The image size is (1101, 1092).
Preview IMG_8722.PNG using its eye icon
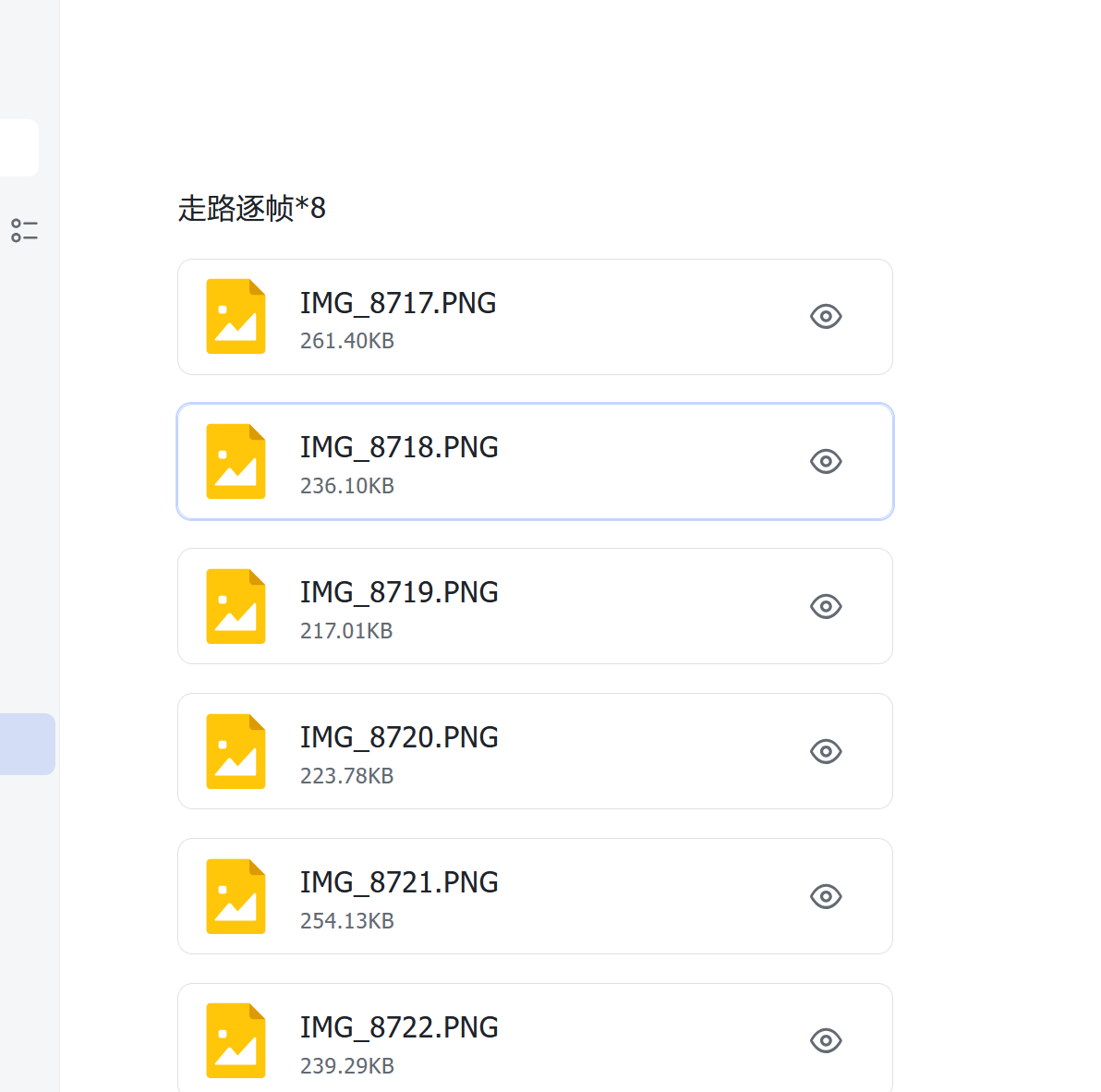pyautogui.click(x=826, y=1041)
